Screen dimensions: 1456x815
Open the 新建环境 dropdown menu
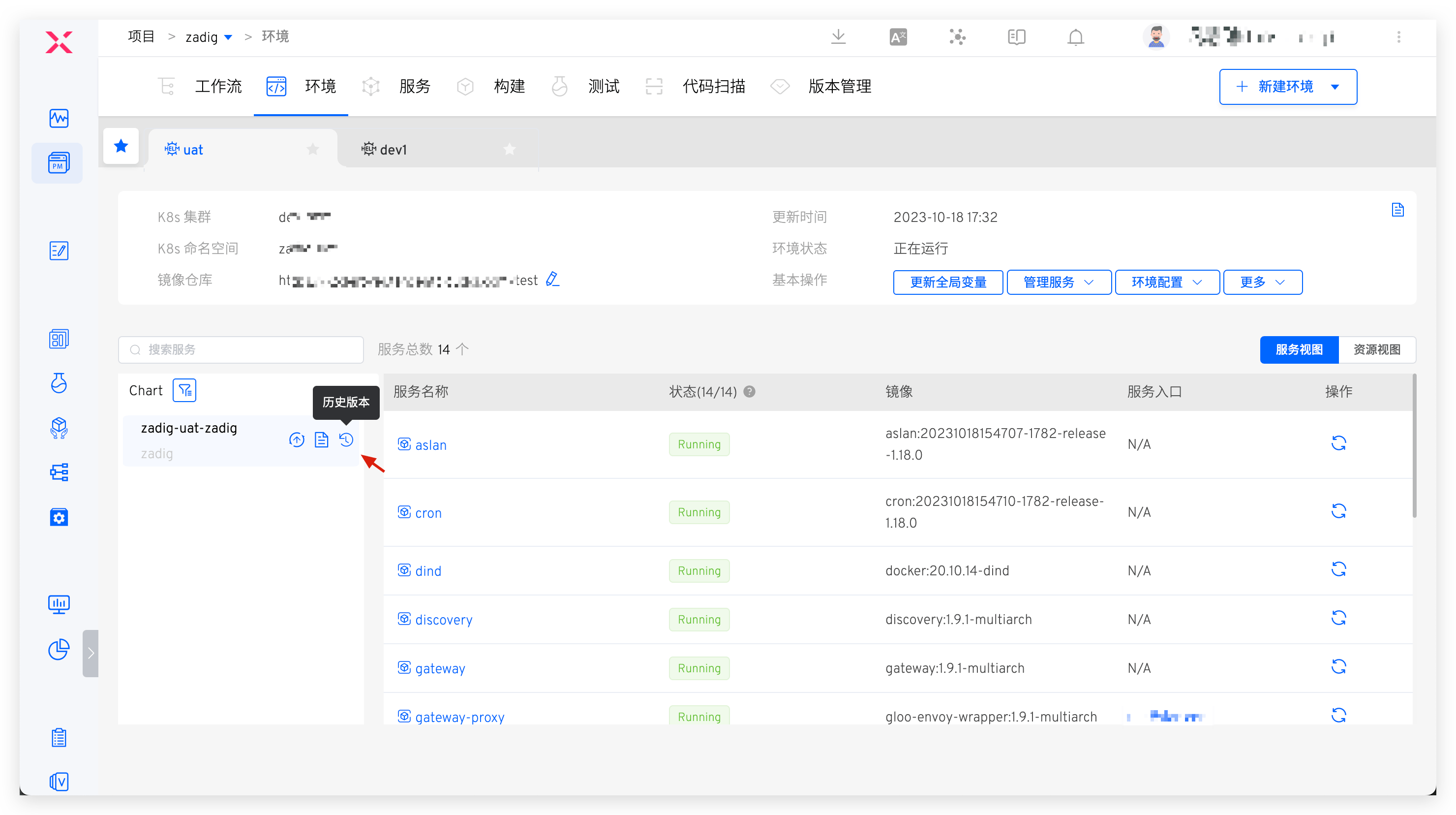click(x=1335, y=87)
